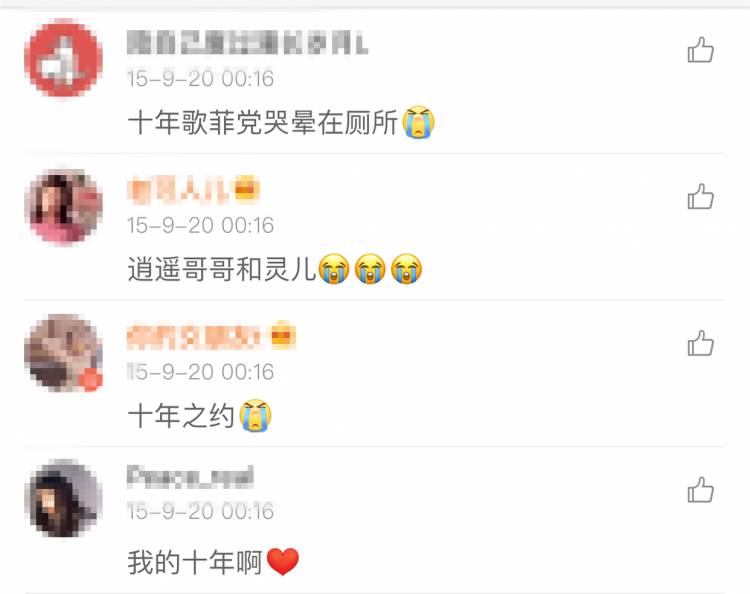This screenshot has height=594, width=750.
Task: Click timestamp above "我的十年啊" comment
Action: pyautogui.click(x=200, y=511)
